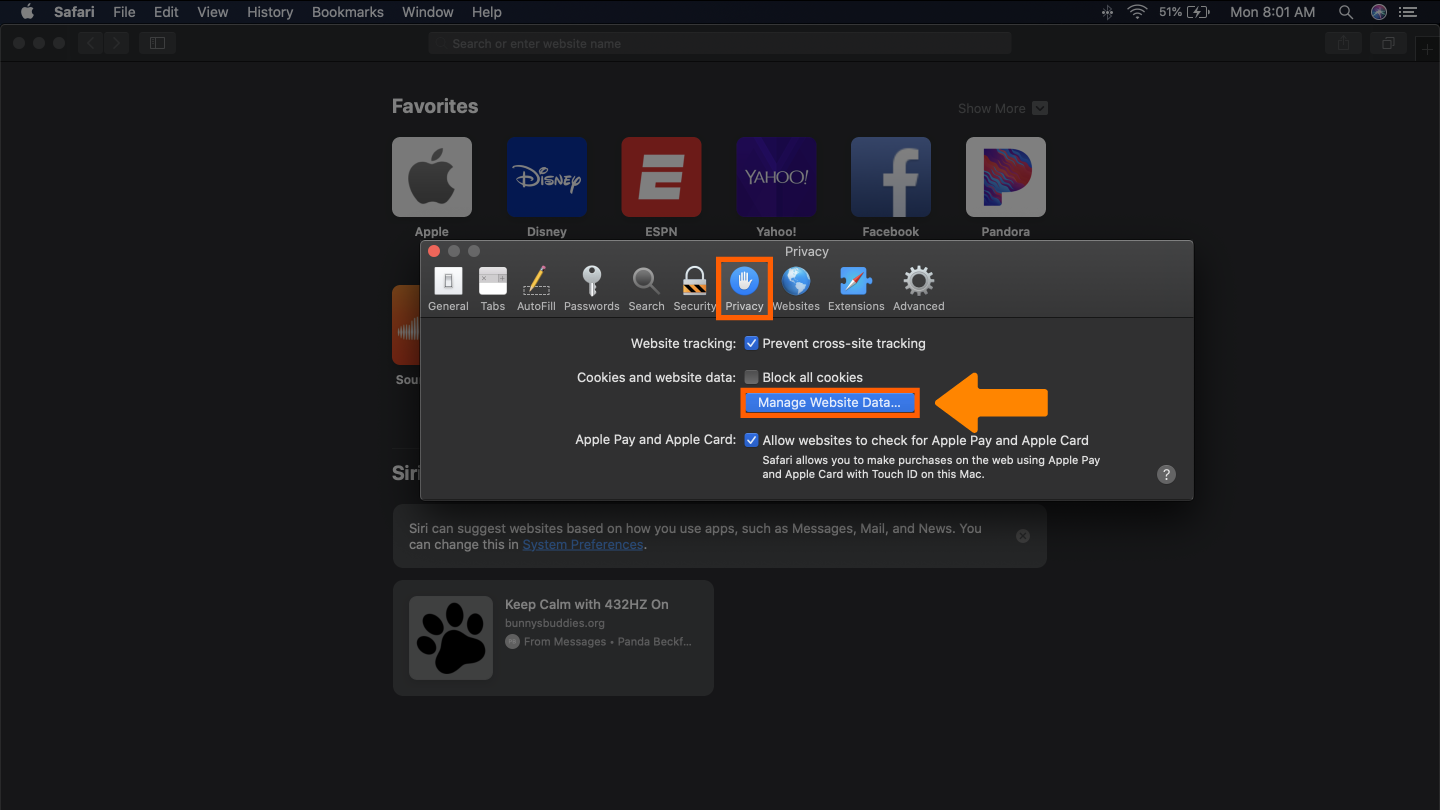
Task: Open the File menu
Action: click(x=124, y=12)
